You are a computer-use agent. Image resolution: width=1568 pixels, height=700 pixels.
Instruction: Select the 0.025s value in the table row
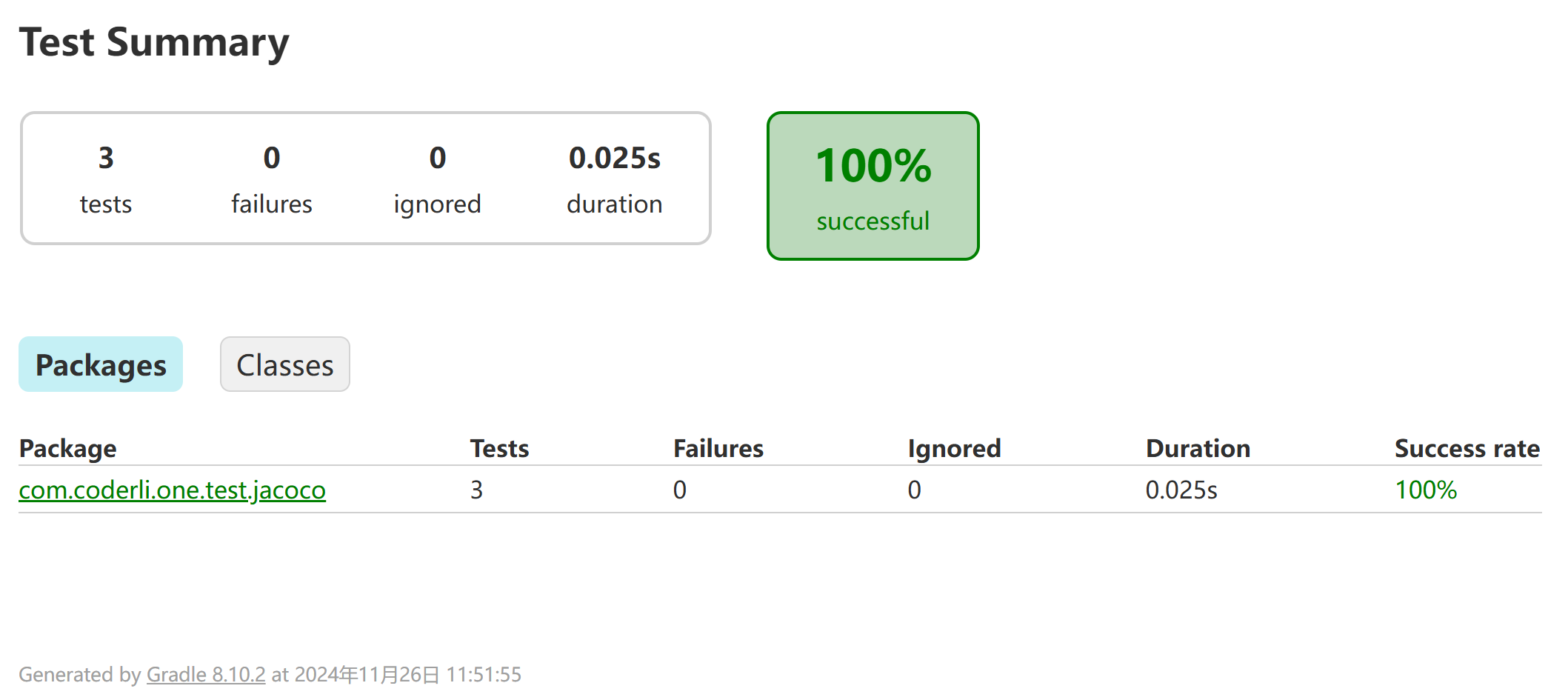1181,490
